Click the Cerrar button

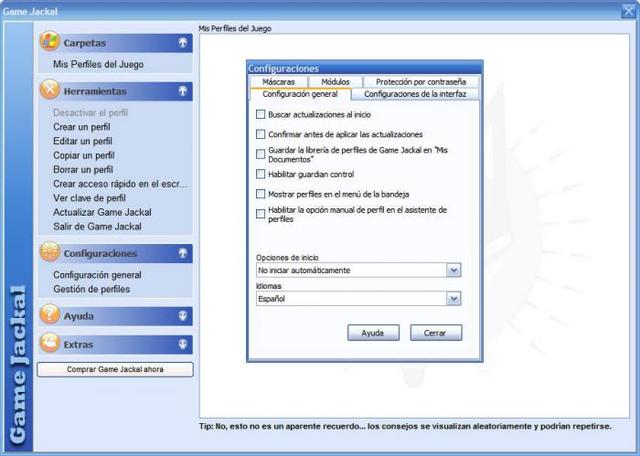tap(436, 333)
